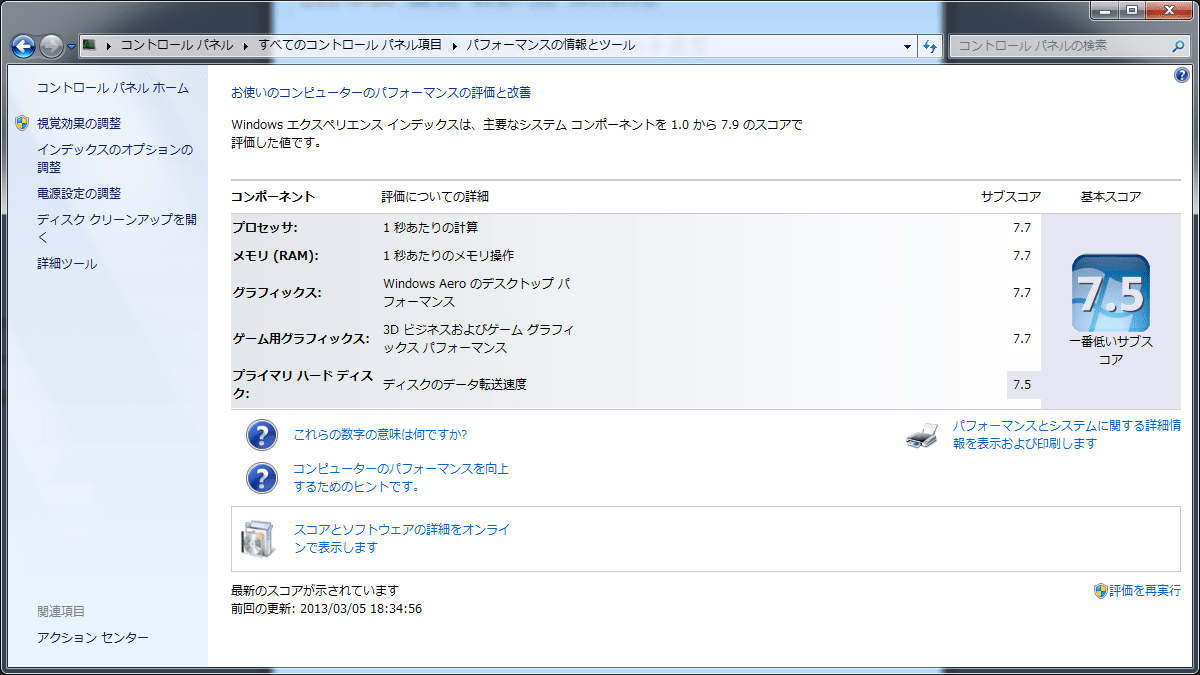Image resolution: width=1200 pixels, height=675 pixels.
Task: Open インデックスのオプションの調整 link
Action: [x=115, y=158]
